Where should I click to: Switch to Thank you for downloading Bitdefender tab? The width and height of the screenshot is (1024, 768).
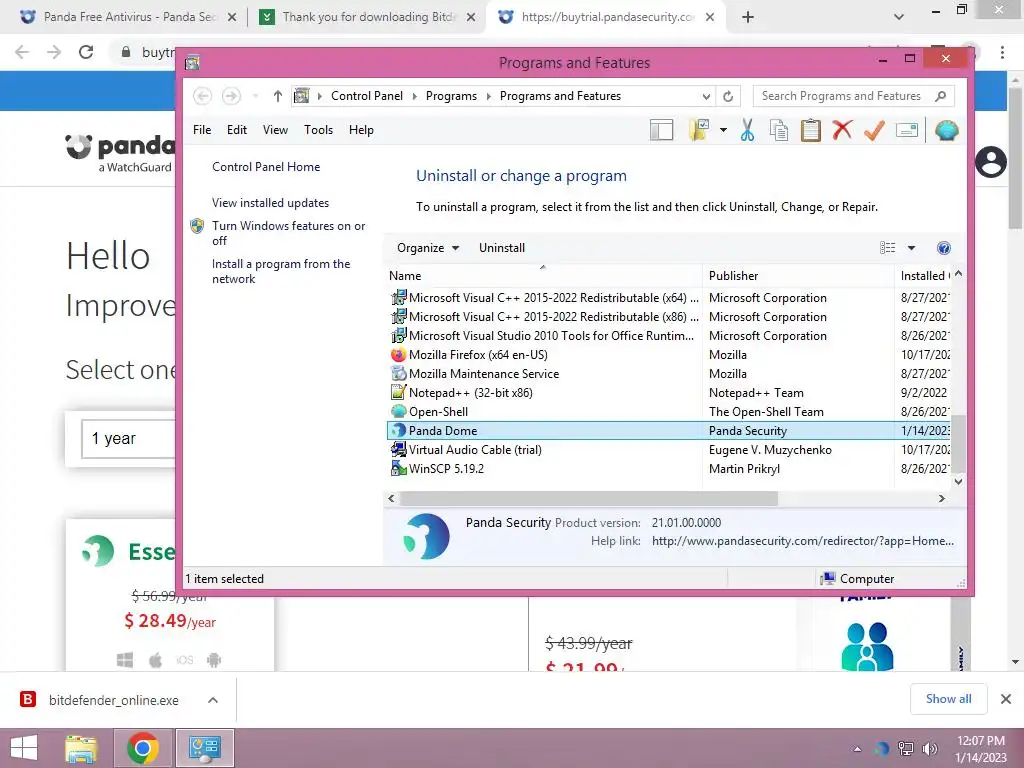(x=367, y=17)
